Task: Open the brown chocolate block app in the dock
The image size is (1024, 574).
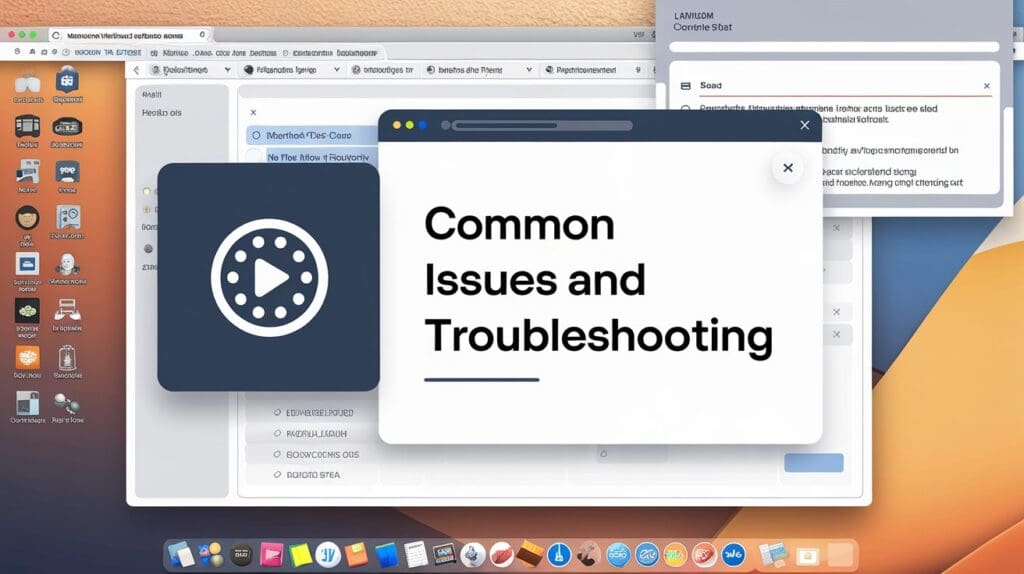Action: 530,554
